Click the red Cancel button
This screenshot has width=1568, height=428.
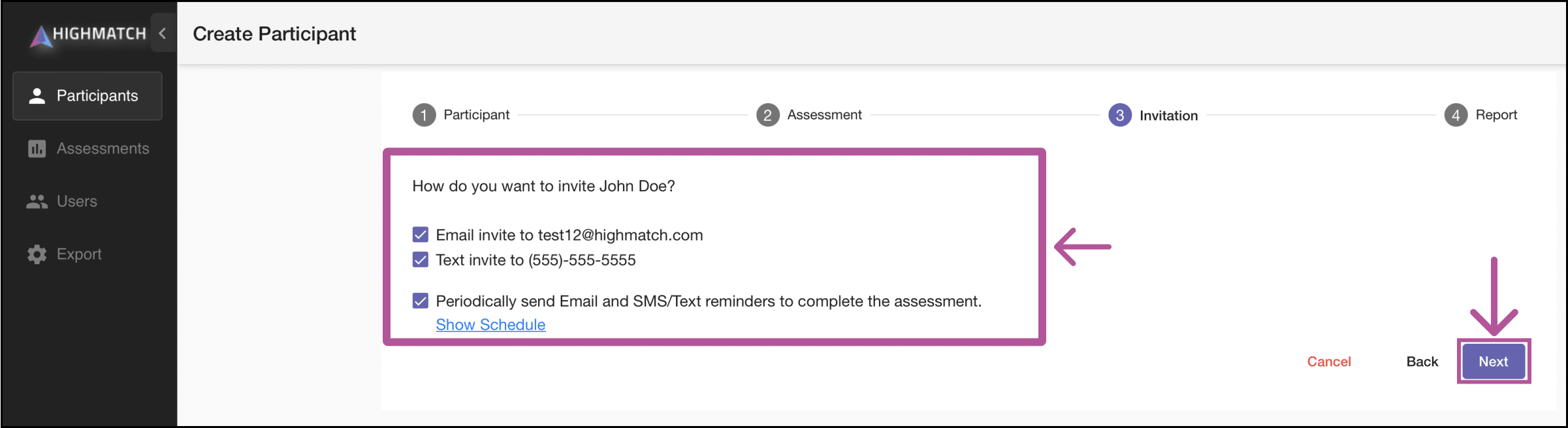pyautogui.click(x=1329, y=361)
